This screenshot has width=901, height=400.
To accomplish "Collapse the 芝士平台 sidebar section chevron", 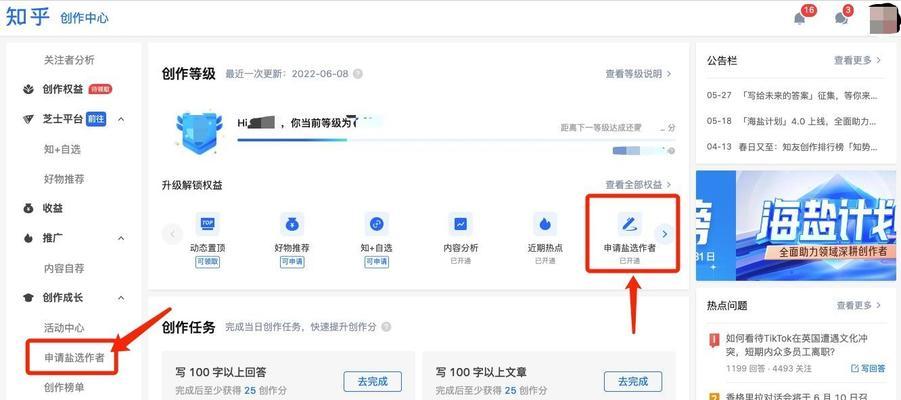I will 121,120.
